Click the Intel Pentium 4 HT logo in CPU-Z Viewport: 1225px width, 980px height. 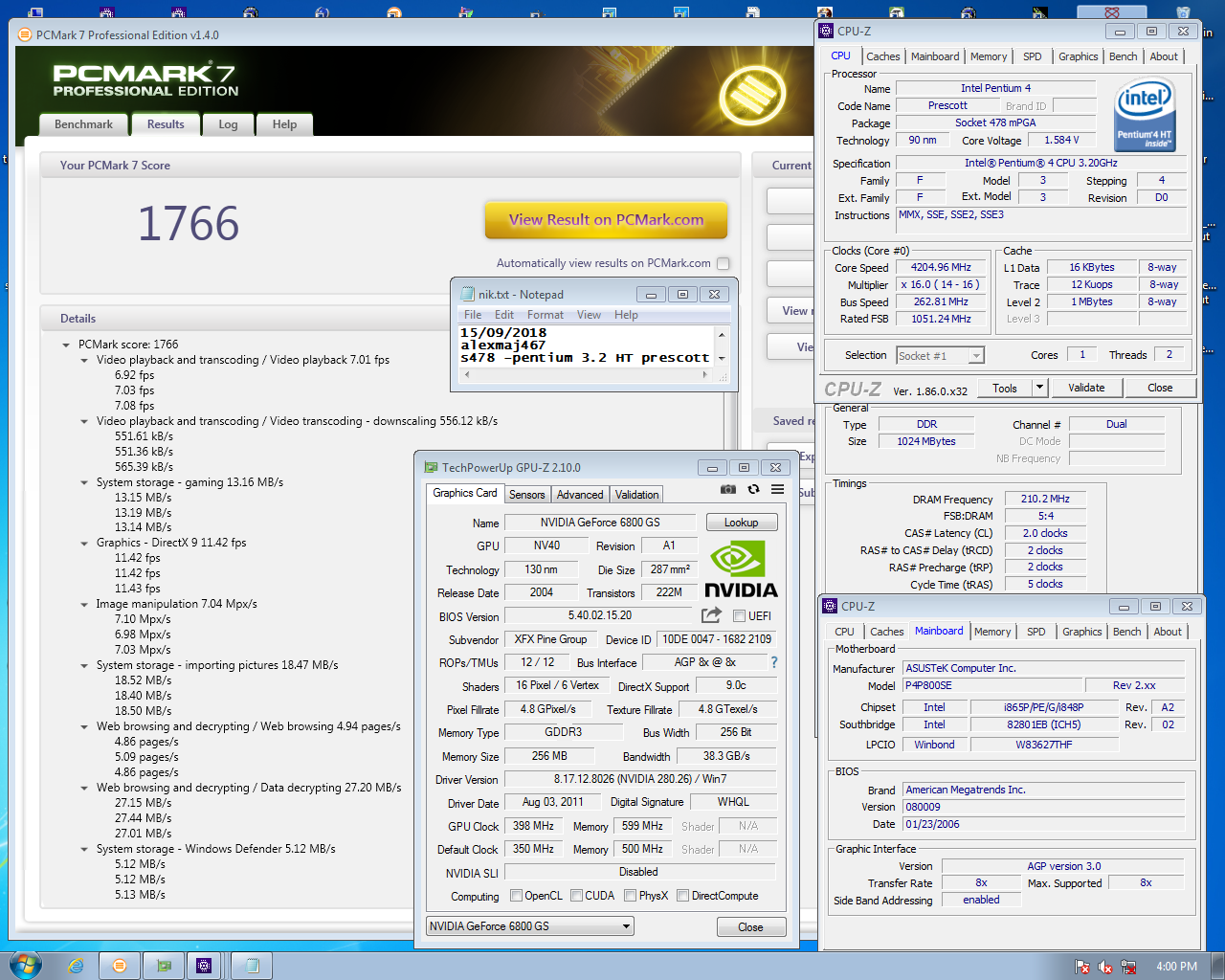[1145, 116]
